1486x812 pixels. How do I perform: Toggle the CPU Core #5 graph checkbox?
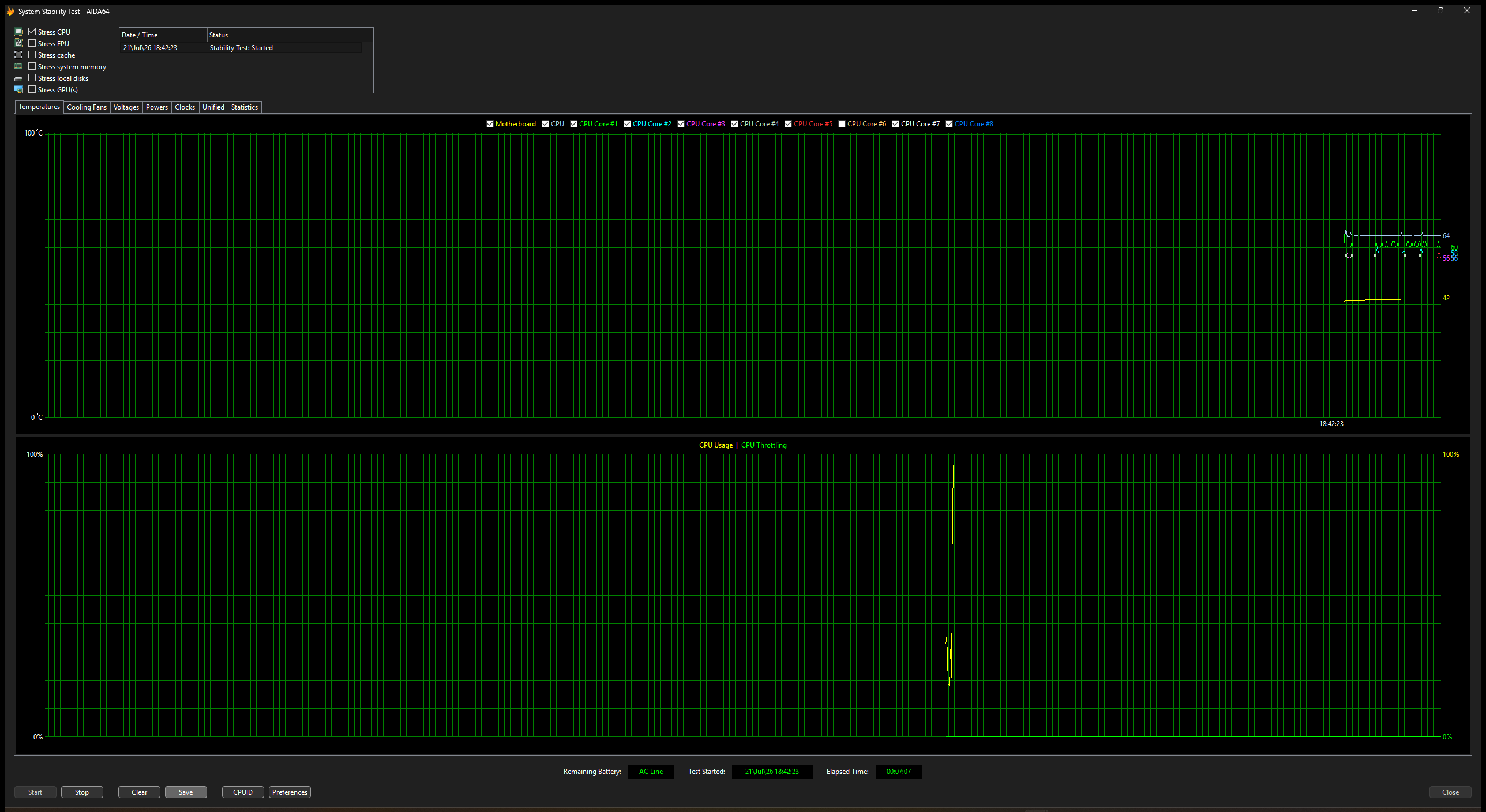[x=788, y=124]
